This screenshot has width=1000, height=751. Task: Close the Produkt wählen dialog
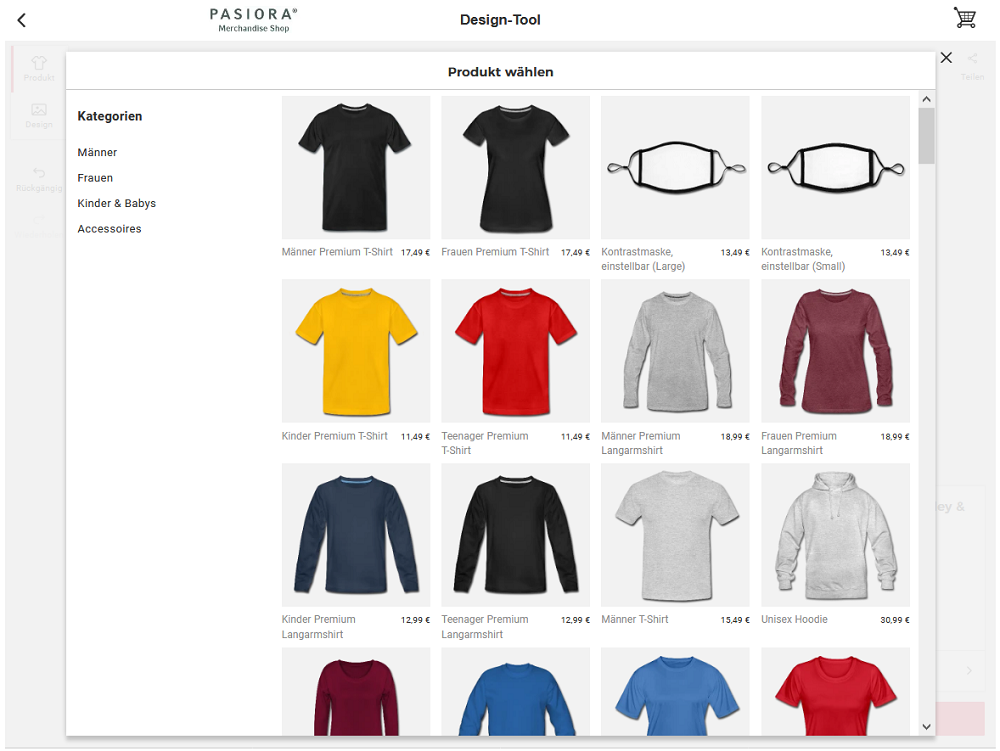(x=946, y=58)
